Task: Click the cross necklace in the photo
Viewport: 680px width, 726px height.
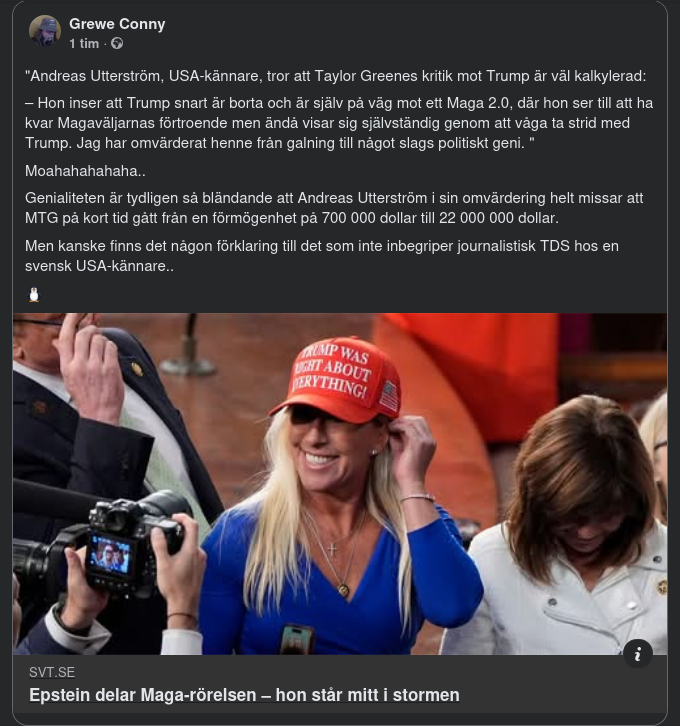Action: point(332,549)
